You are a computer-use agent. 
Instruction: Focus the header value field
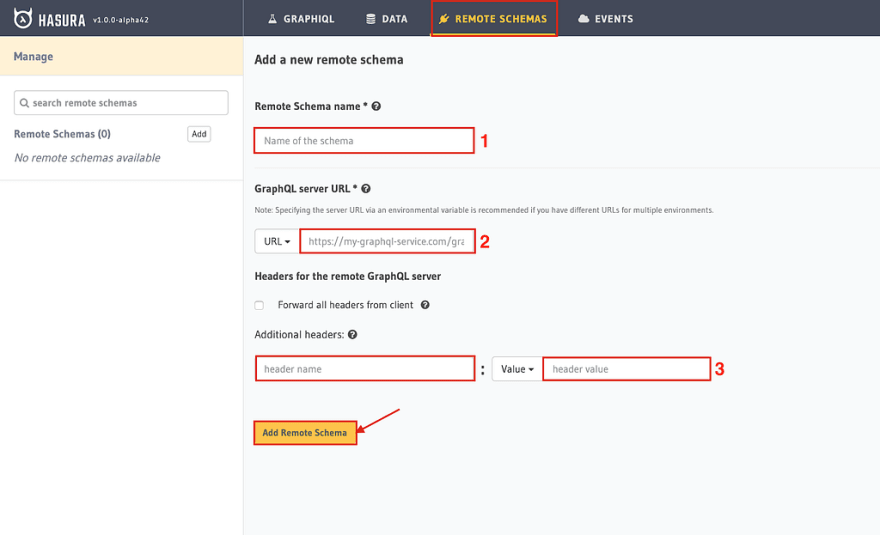626,369
